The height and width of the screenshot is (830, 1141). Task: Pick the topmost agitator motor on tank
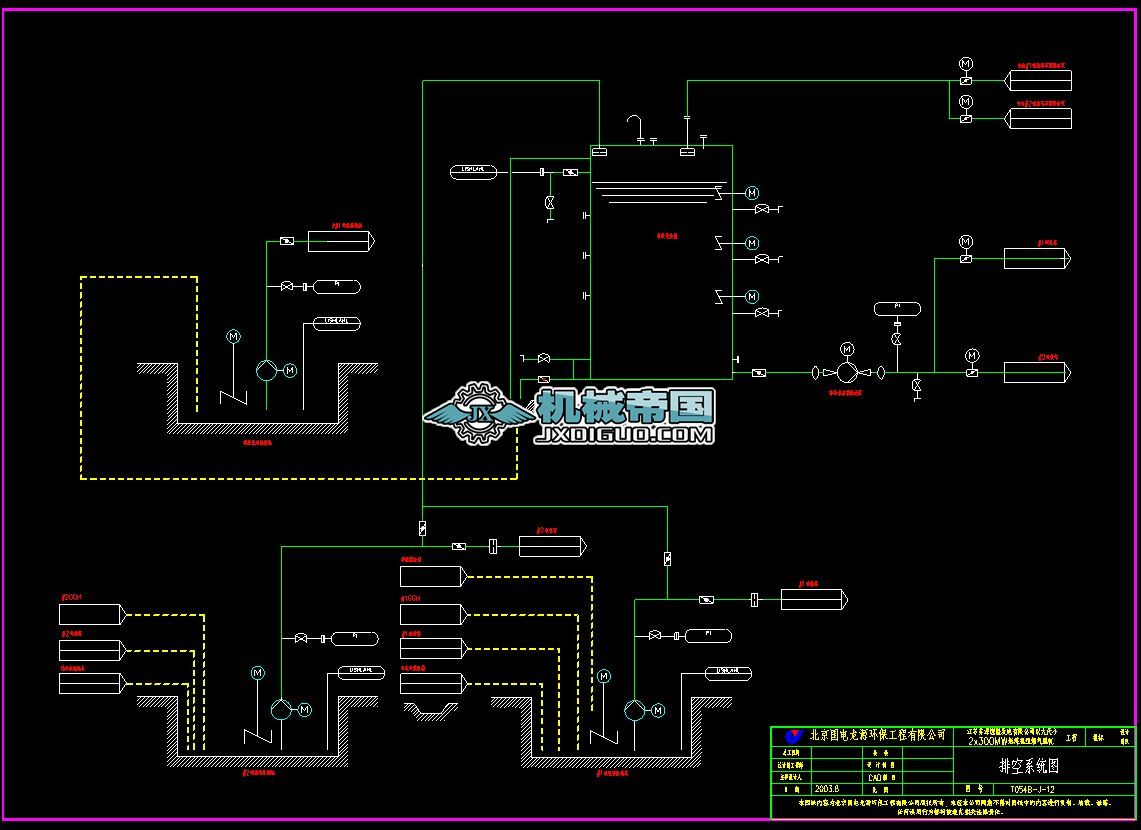click(x=752, y=193)
